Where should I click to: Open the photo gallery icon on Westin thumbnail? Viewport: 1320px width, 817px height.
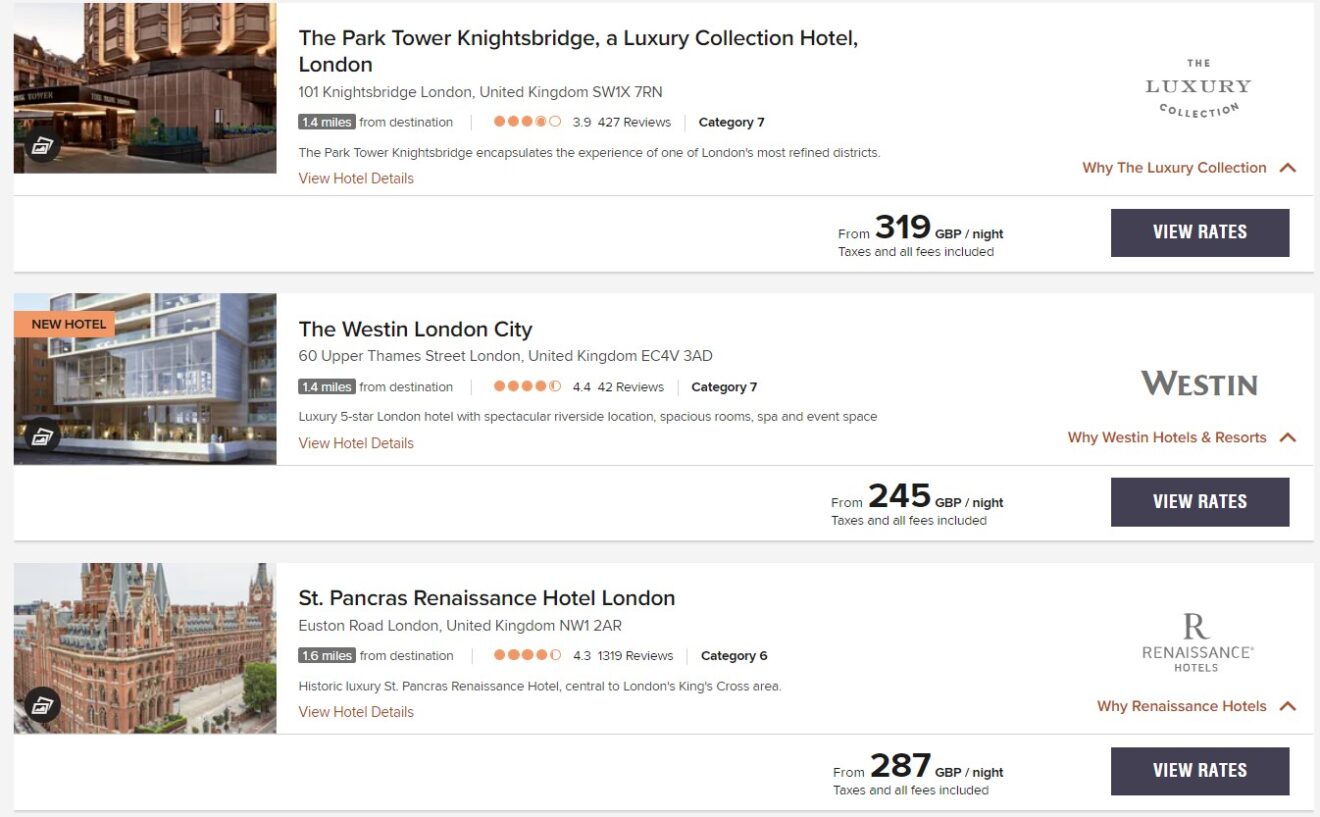coord(41,437)
